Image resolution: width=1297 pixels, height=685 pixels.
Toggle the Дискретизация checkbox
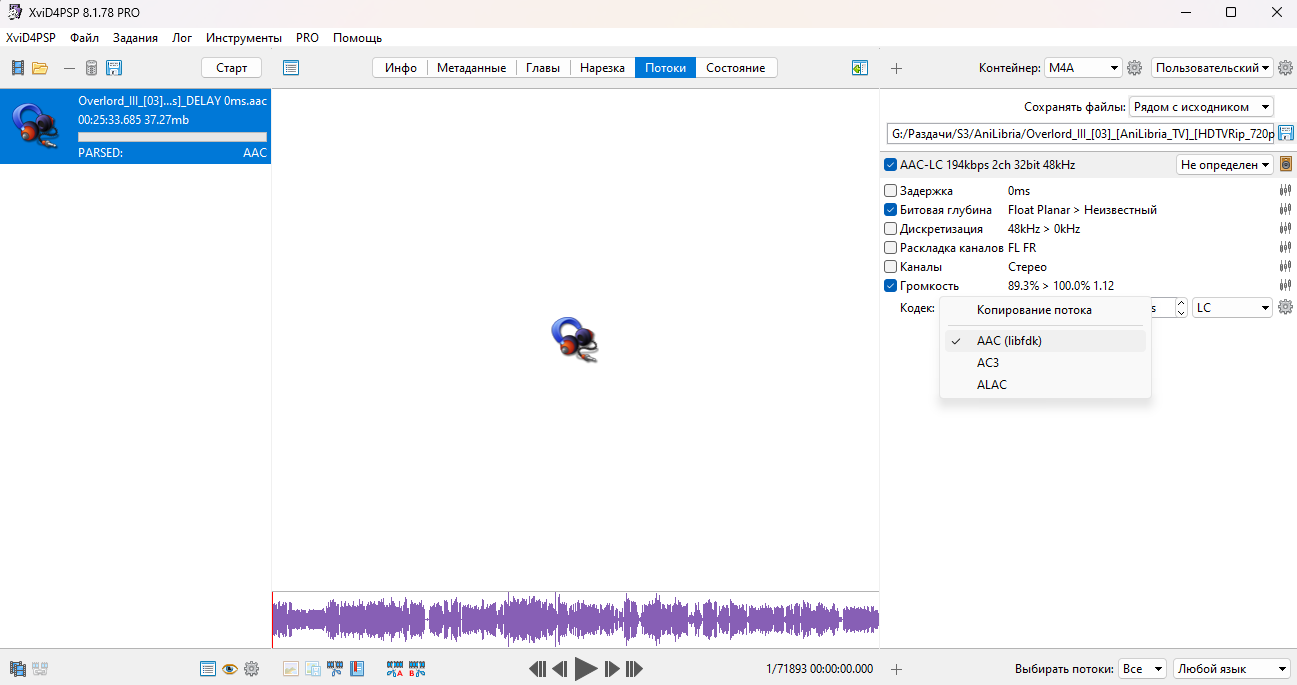tap(890, 229)
